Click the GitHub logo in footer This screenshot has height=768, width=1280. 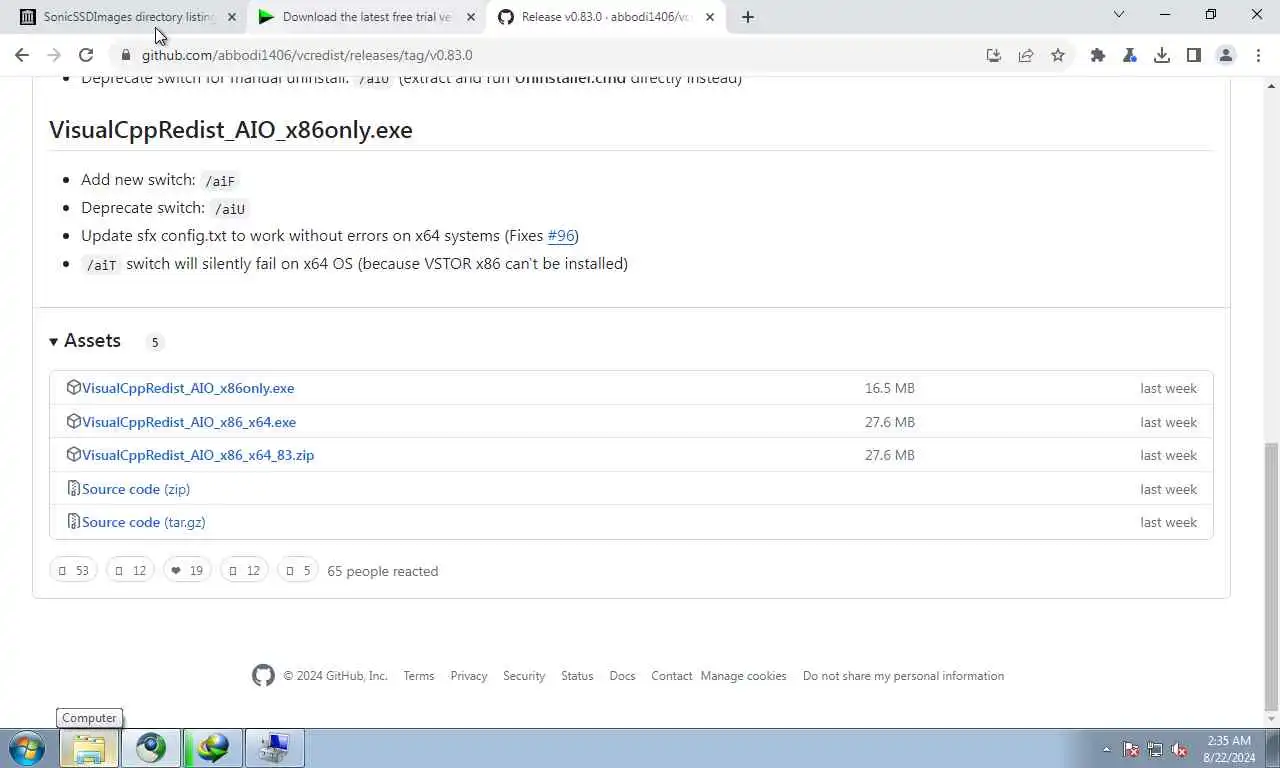tap(263, 676)
